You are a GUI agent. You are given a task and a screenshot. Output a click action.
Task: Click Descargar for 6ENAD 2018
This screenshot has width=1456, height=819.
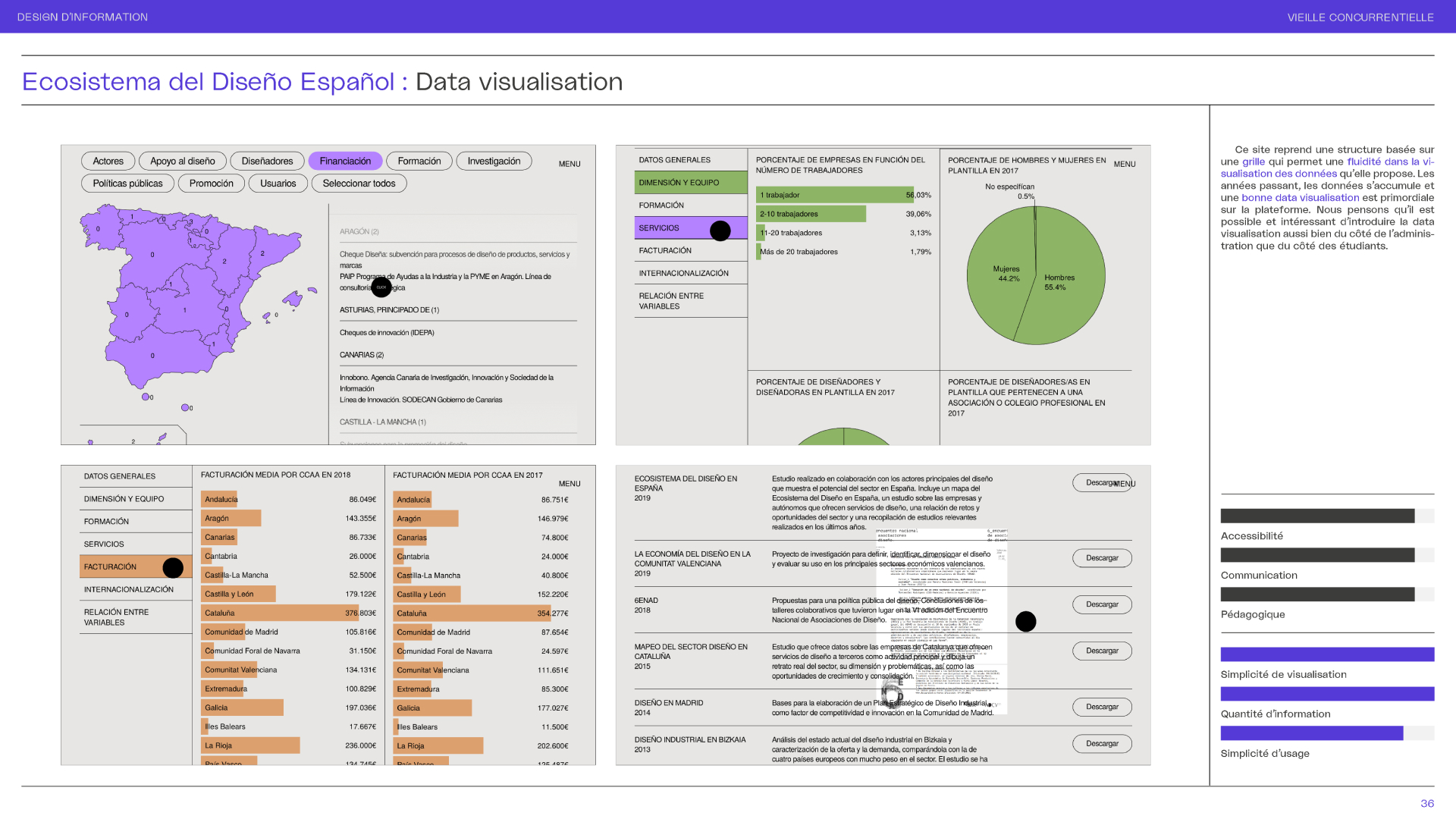click(x=1102, y=604)
